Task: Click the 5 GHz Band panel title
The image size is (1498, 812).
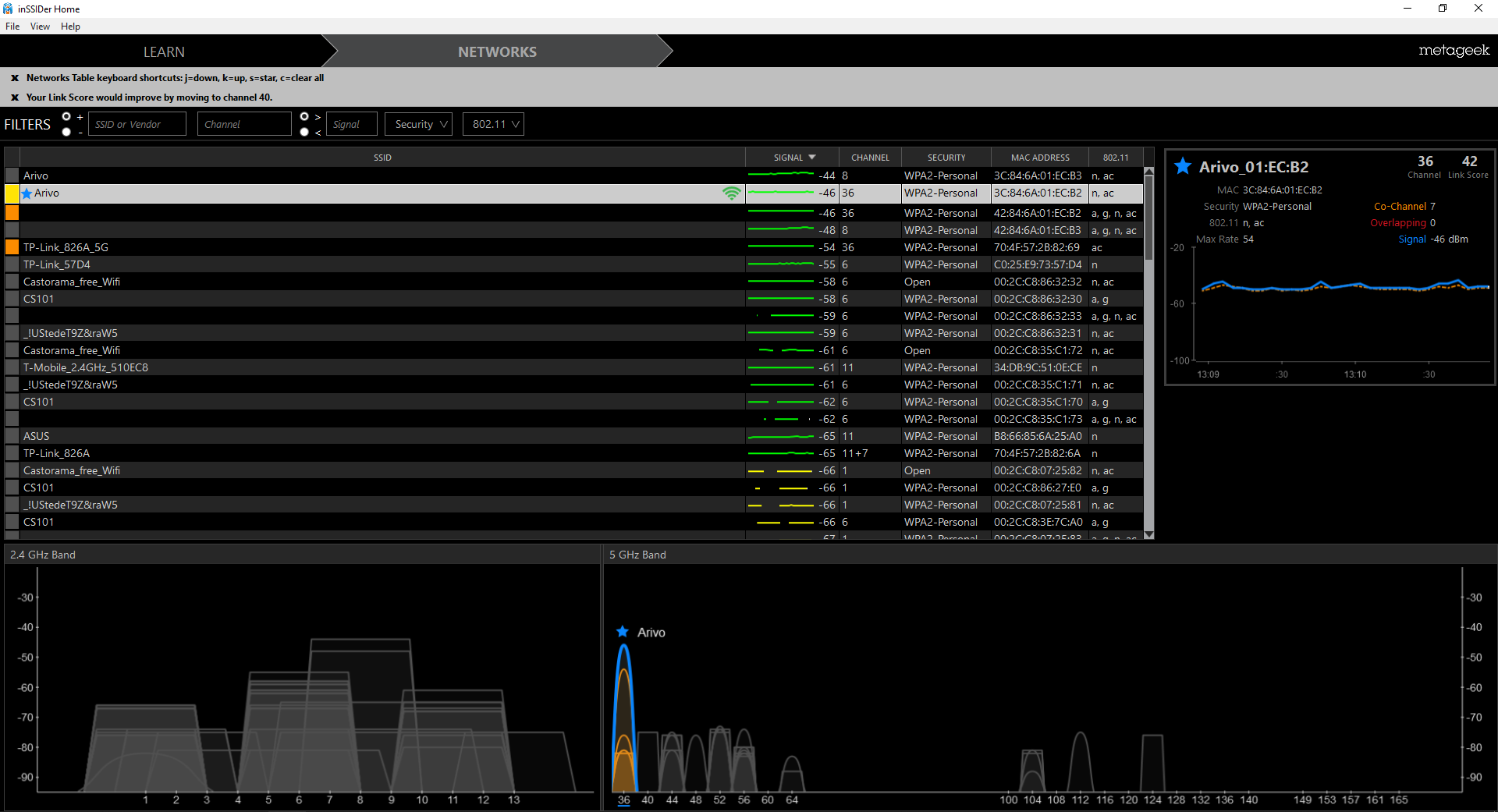Action: pyautogui.click(x=637, y=555)
